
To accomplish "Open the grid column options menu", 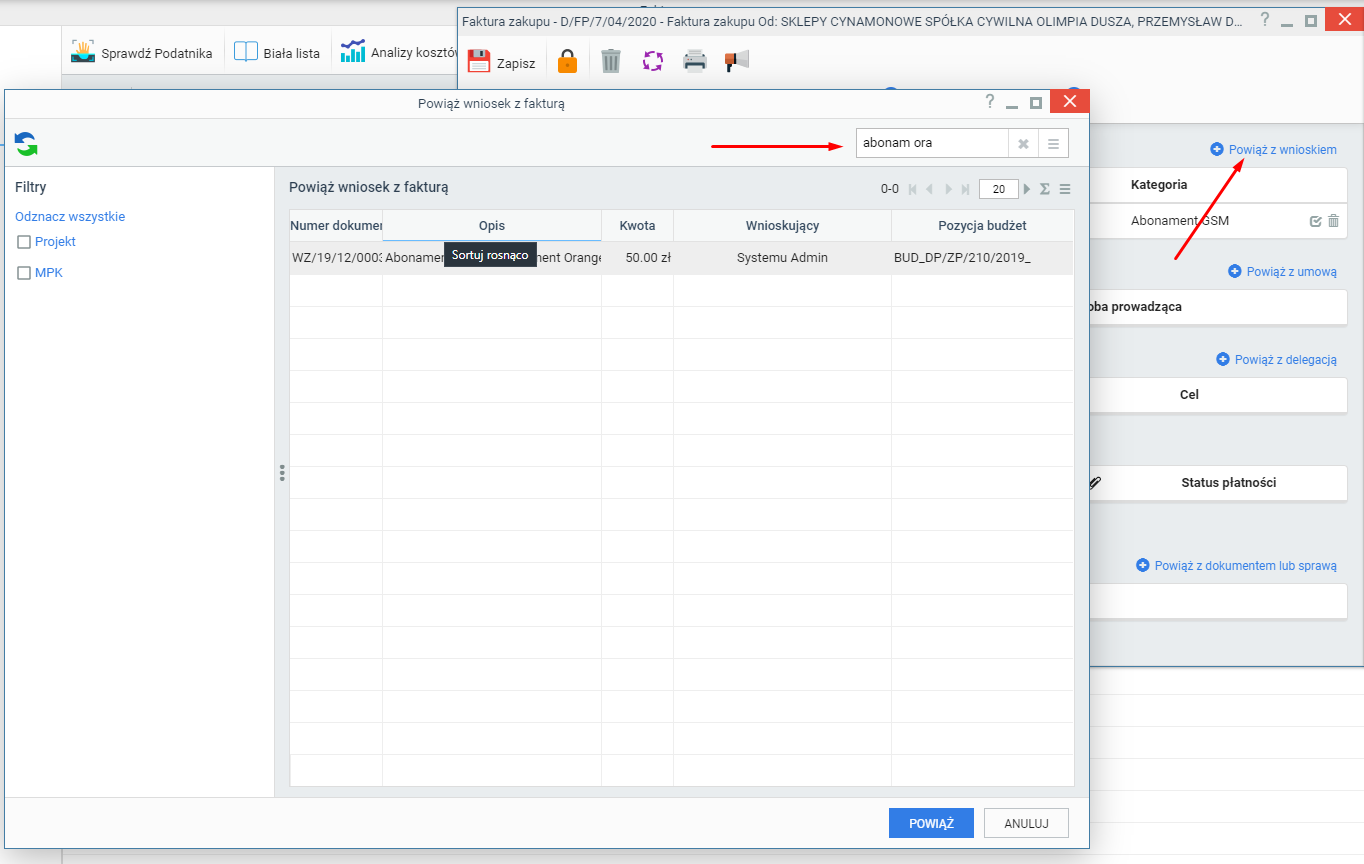I will [x=1065, y=189].
